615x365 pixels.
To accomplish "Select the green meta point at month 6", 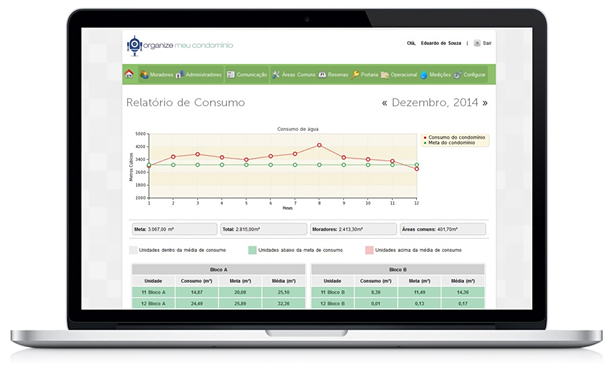I will click(271, 165).
